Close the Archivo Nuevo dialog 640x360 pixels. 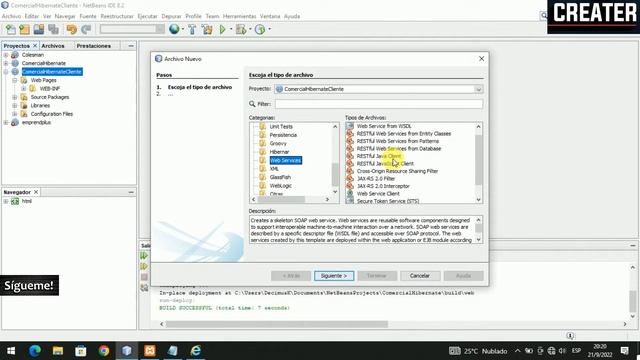click(482, 59)
